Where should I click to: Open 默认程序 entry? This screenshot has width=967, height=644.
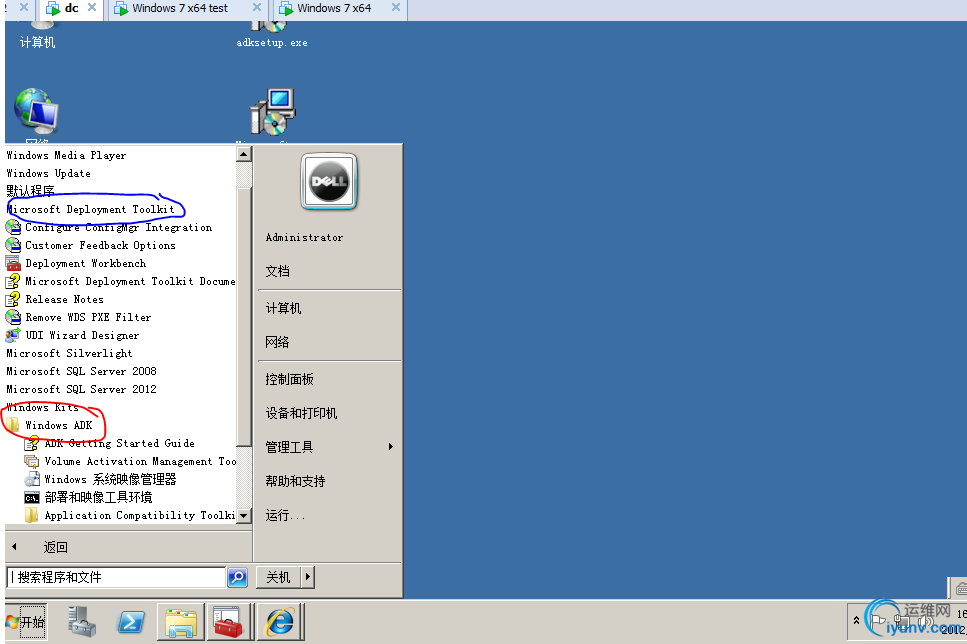[30, 191]
